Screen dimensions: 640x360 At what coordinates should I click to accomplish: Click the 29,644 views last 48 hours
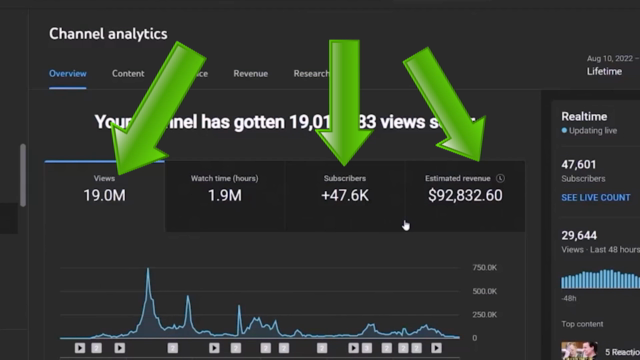(x=579, y=236)
